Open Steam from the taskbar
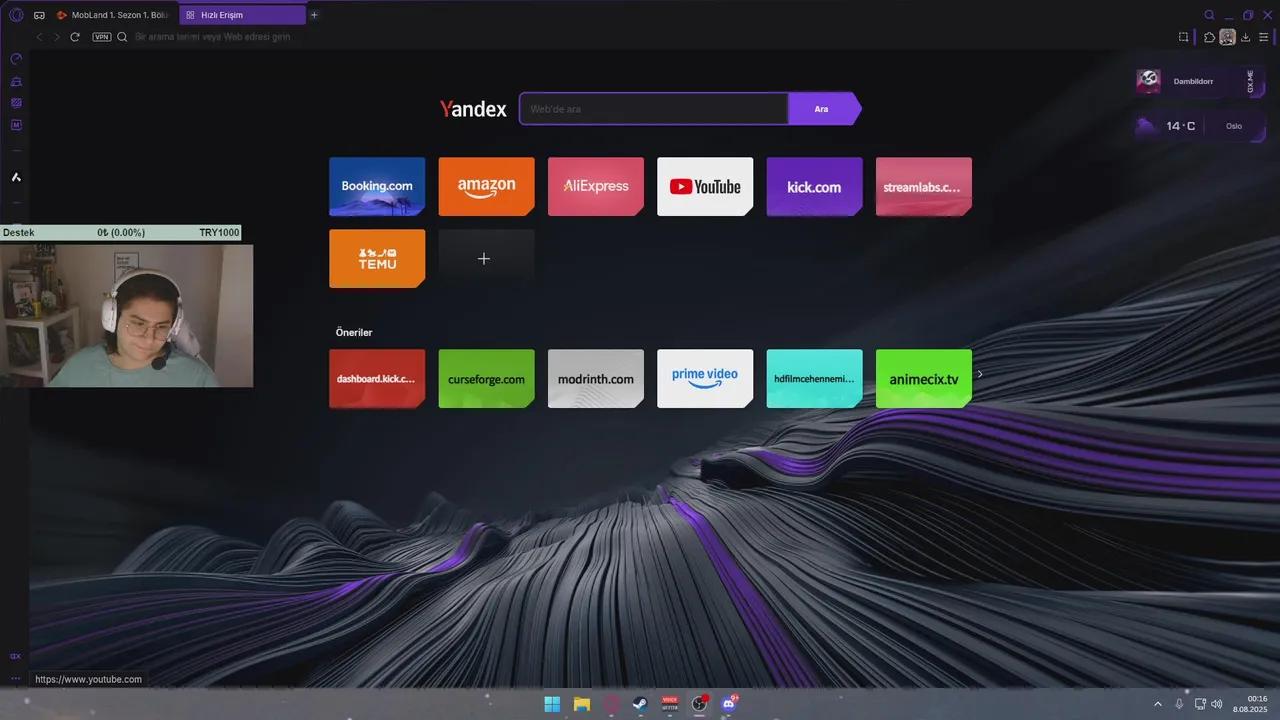Image resolution: width=1280 pixels, height=720 pixels. coord(640,704)
